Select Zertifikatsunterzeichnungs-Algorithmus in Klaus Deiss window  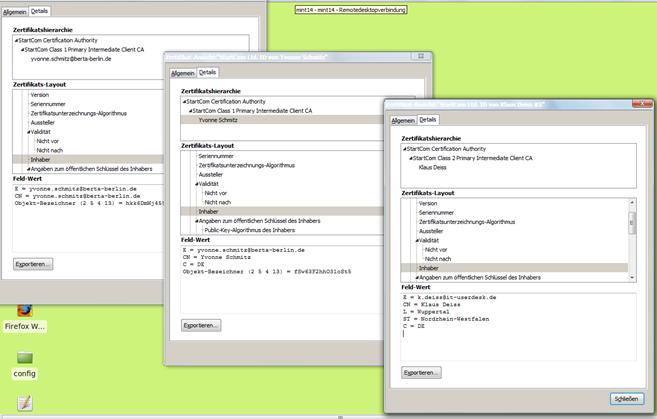pos(467,222)
